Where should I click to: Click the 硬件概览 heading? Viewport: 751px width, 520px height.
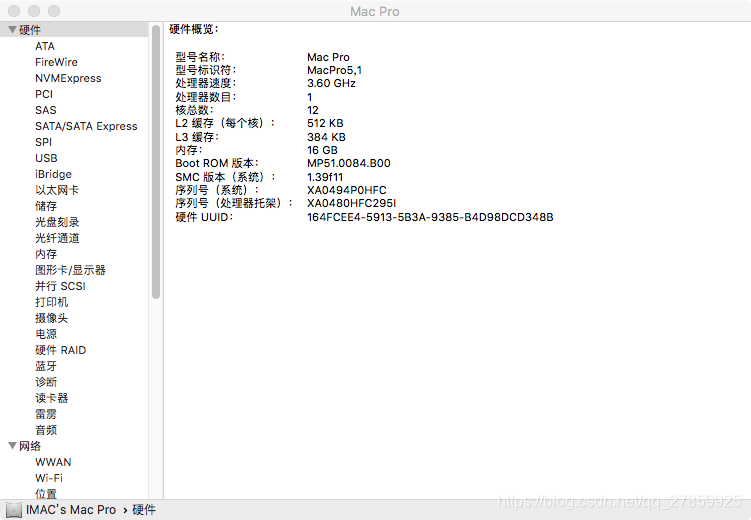194,29
